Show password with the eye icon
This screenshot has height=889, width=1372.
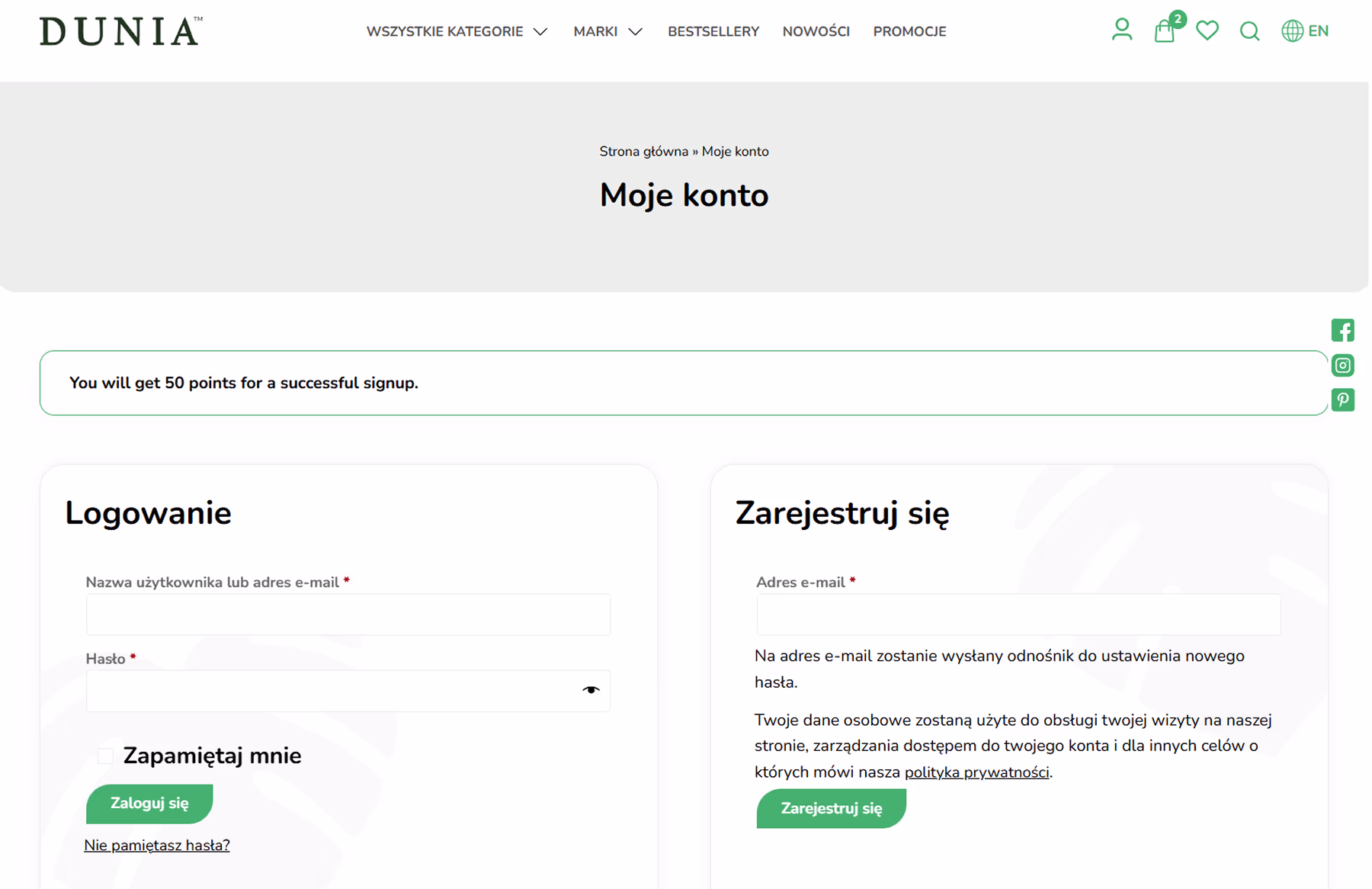pyautogui.click(x=591, y=690)
